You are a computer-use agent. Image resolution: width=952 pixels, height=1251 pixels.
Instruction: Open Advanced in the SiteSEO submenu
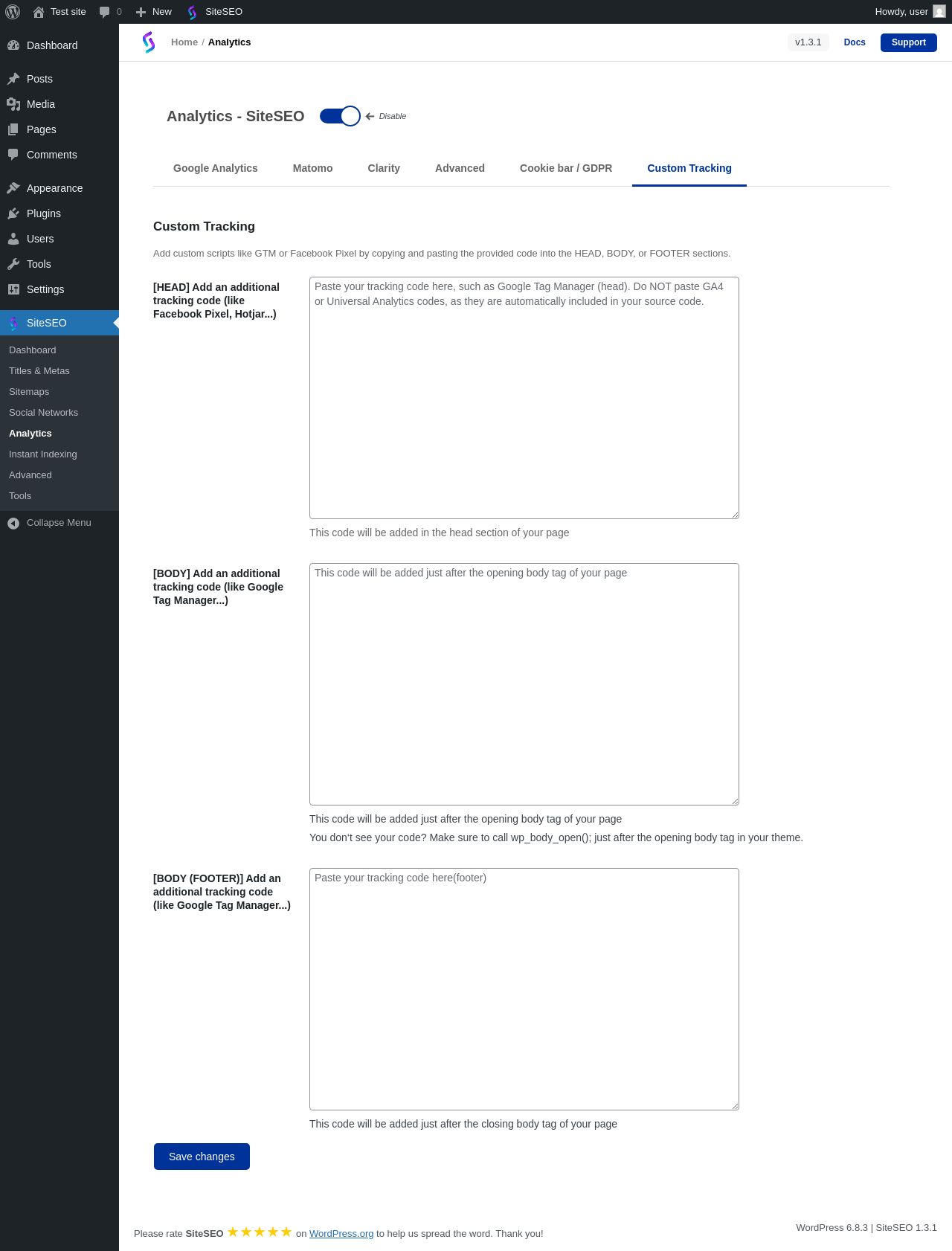(30, 475)
